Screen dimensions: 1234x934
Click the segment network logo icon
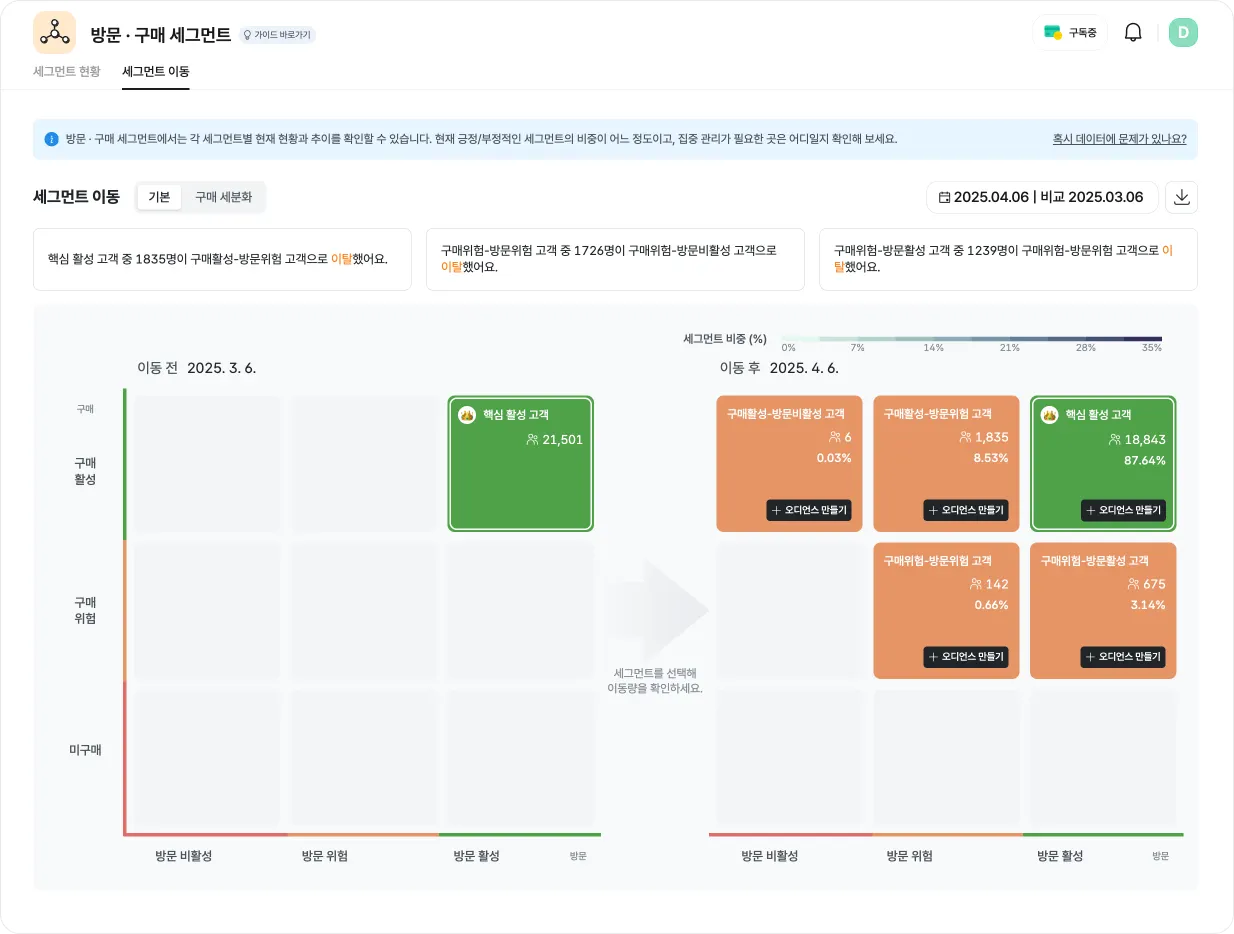[54, 33]
